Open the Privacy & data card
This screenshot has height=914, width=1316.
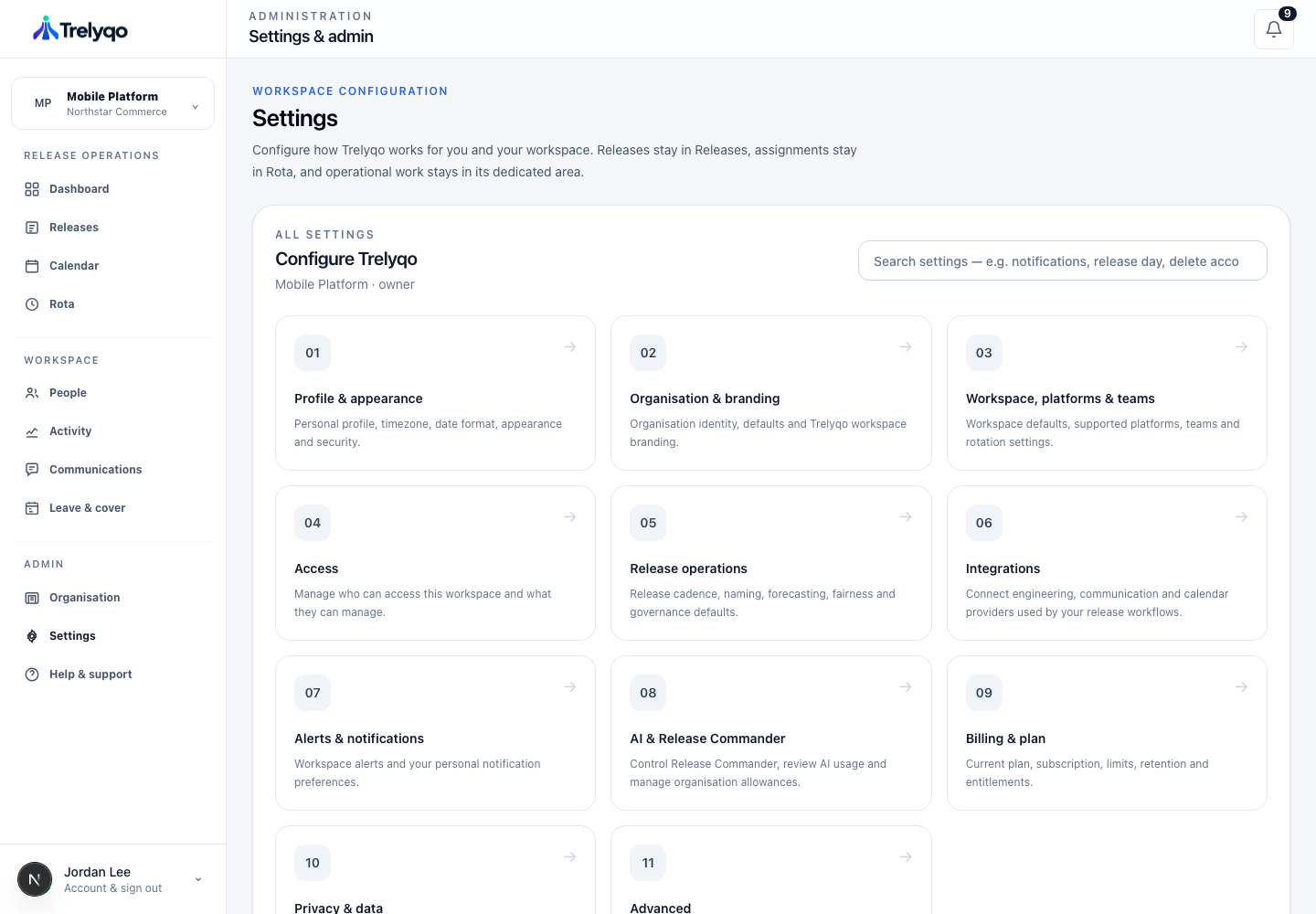[435, 870]
